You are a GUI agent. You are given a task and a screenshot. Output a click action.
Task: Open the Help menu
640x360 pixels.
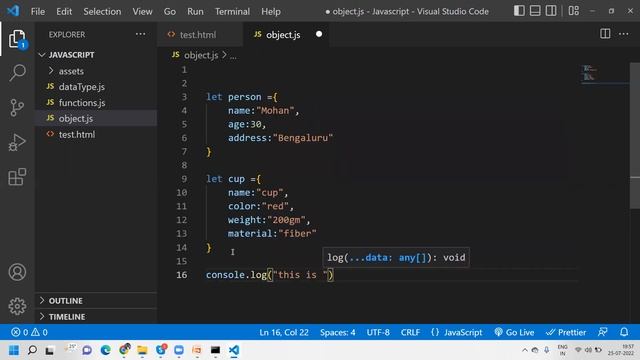point(271,11)
